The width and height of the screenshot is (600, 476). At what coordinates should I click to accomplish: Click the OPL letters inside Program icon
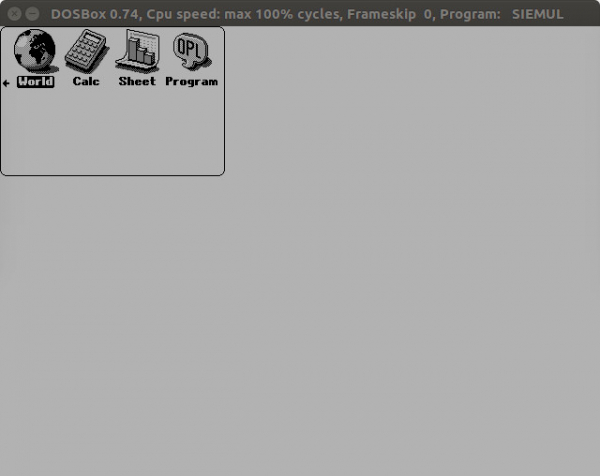pyautogui.click(x=189, y=48)
